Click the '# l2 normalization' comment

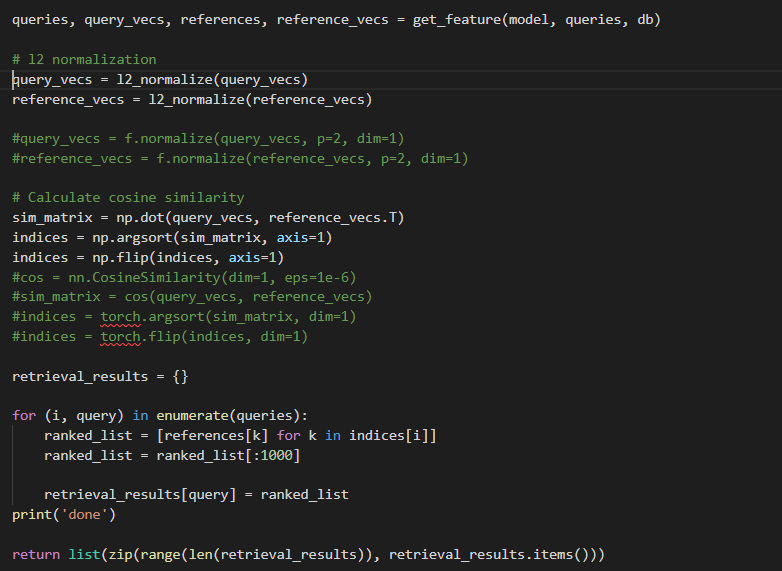click(84, 59)
